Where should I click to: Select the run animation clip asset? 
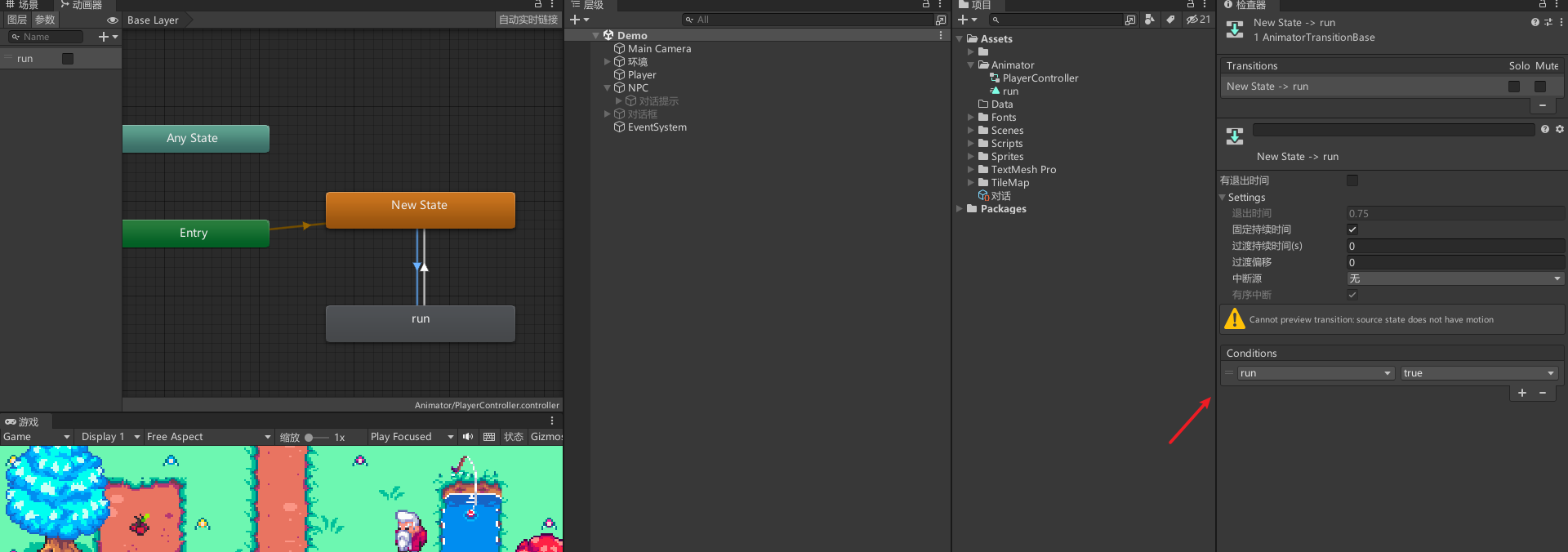point(1004,91)
